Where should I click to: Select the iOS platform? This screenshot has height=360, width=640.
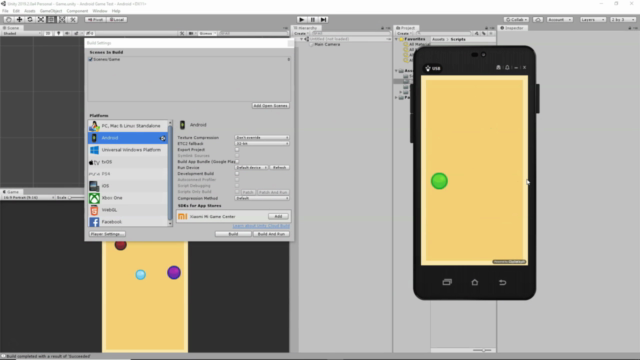pyautogui.click(x=128, y=186)
